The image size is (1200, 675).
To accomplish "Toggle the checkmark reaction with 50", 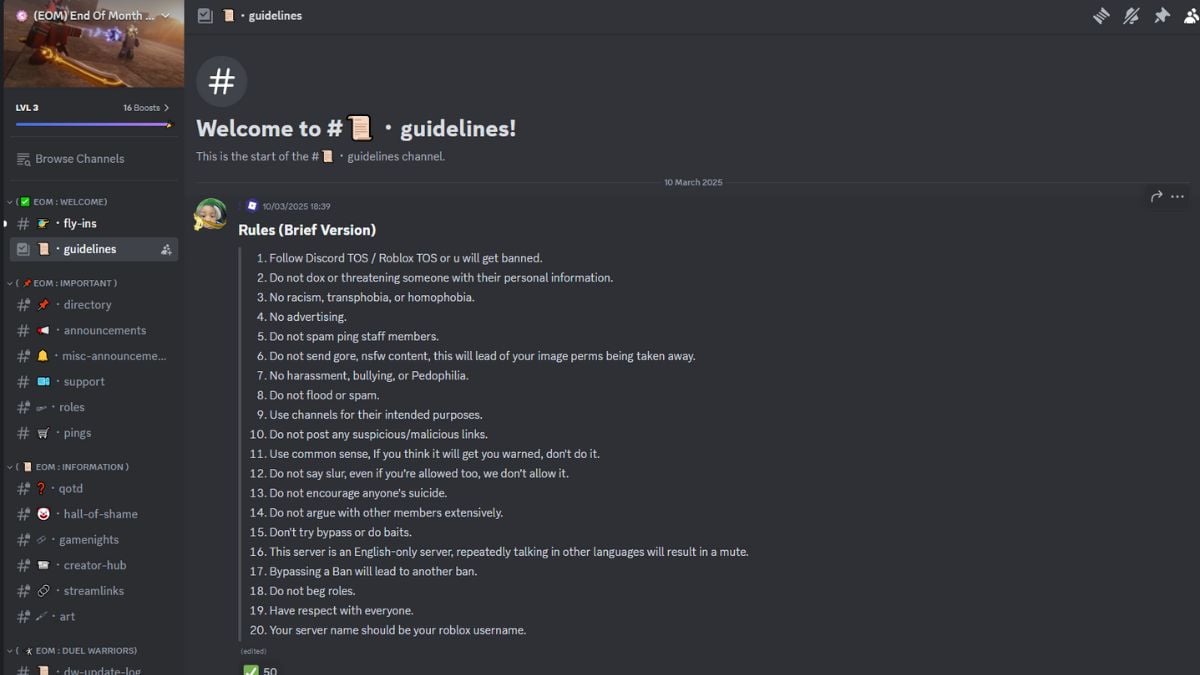I will tap(260, 670).
